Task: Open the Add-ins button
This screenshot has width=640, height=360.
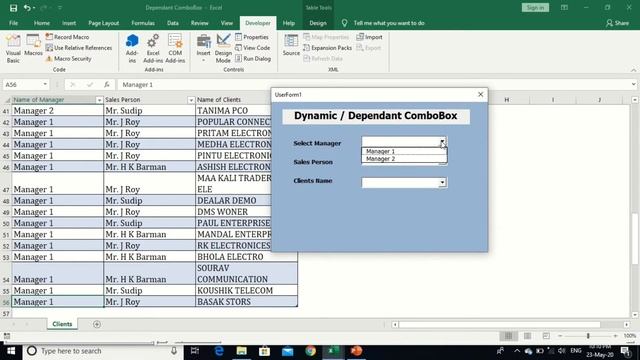Action: point(132,48)
